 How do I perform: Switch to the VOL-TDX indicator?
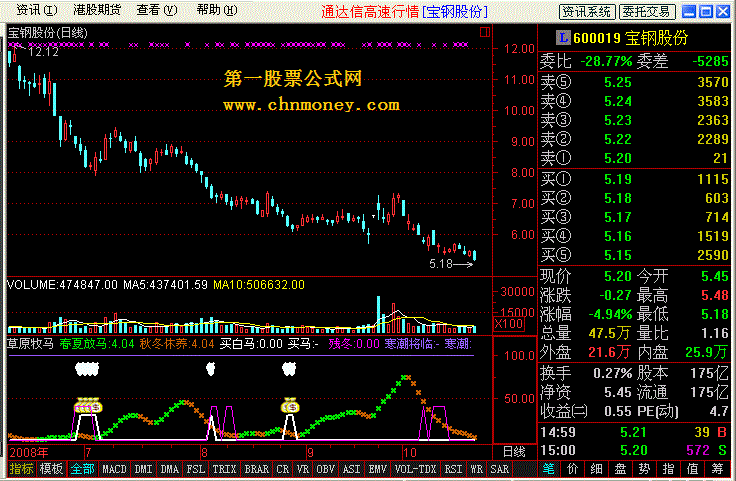point(415,469)
